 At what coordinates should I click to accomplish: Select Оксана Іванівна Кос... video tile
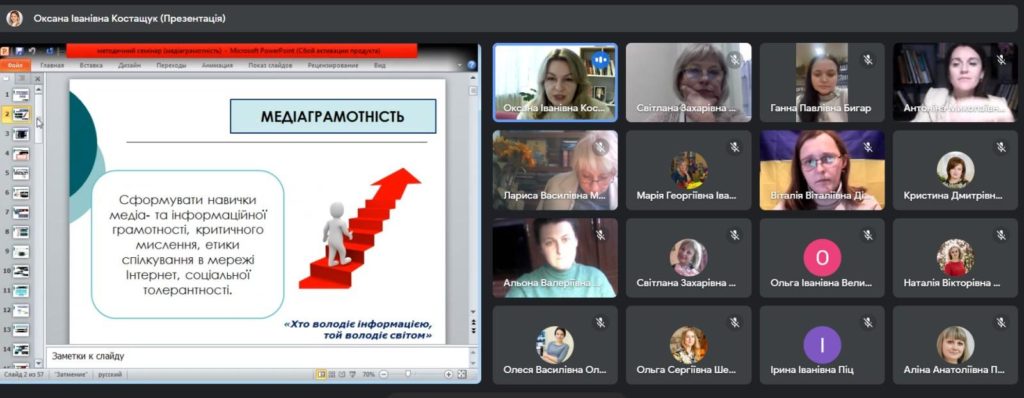coord(554,82)
